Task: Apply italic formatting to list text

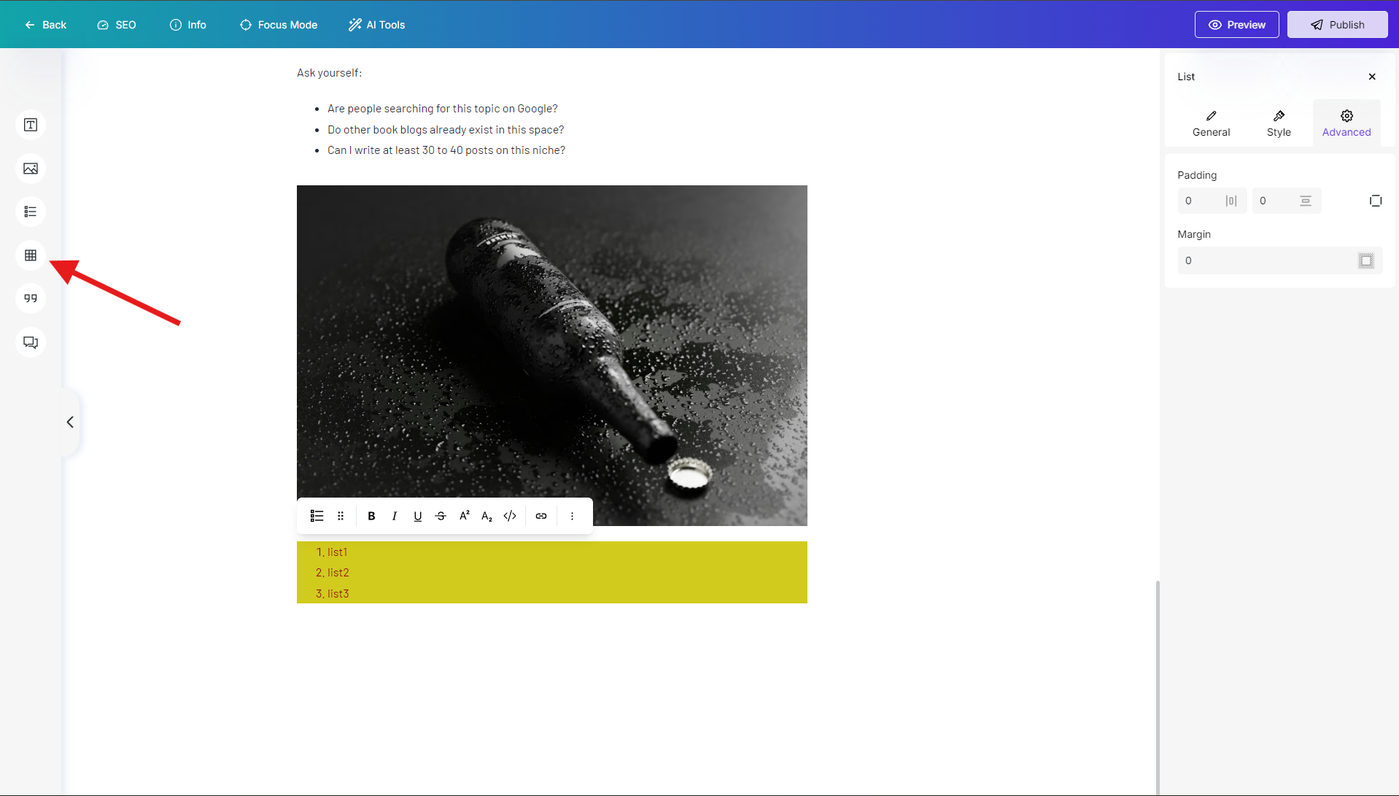Action: tap(394, 516)
